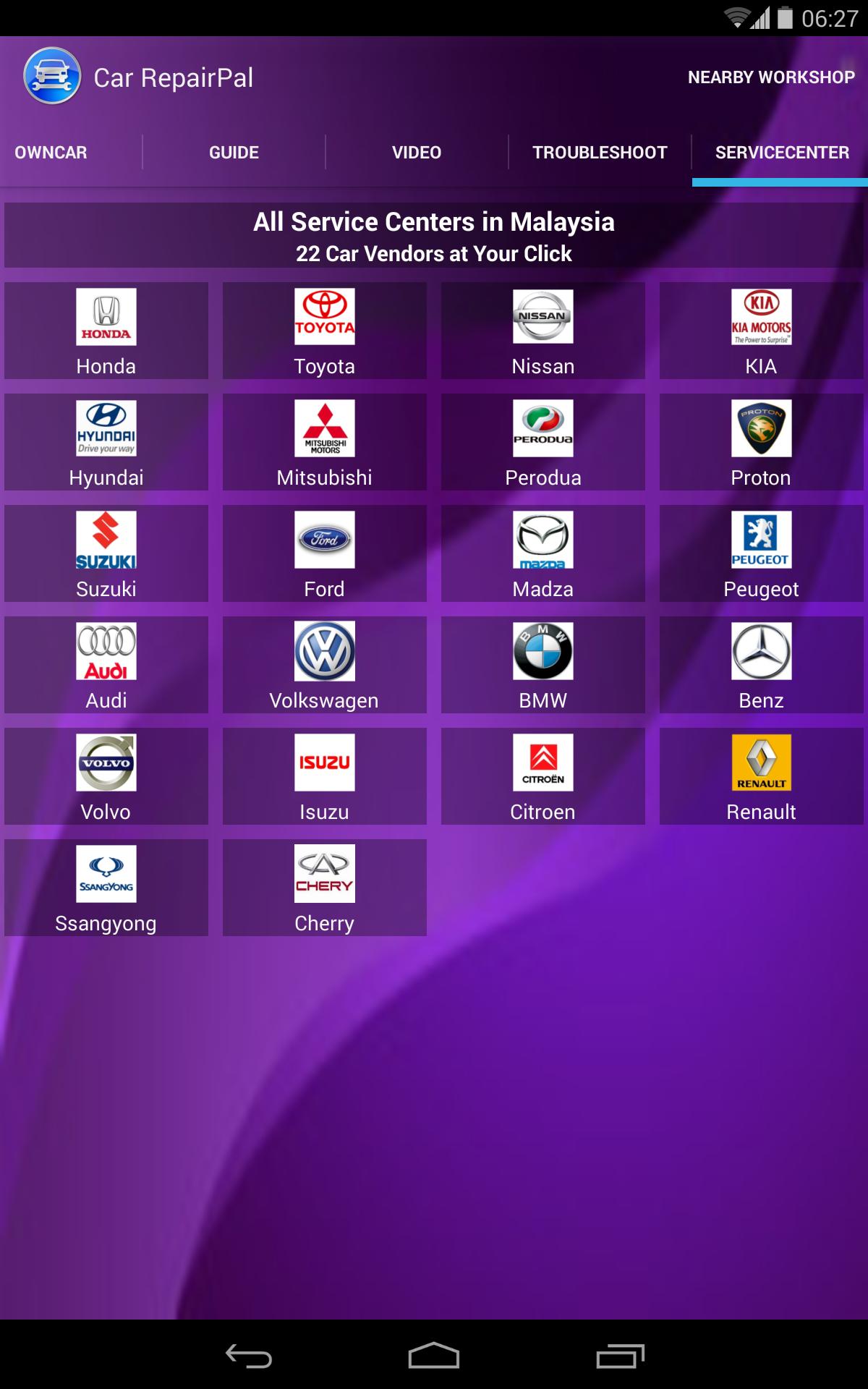This screenshot has width=868, height=1389.
Task: Choose the KIA Motors logo
Action: coord(761,317)
